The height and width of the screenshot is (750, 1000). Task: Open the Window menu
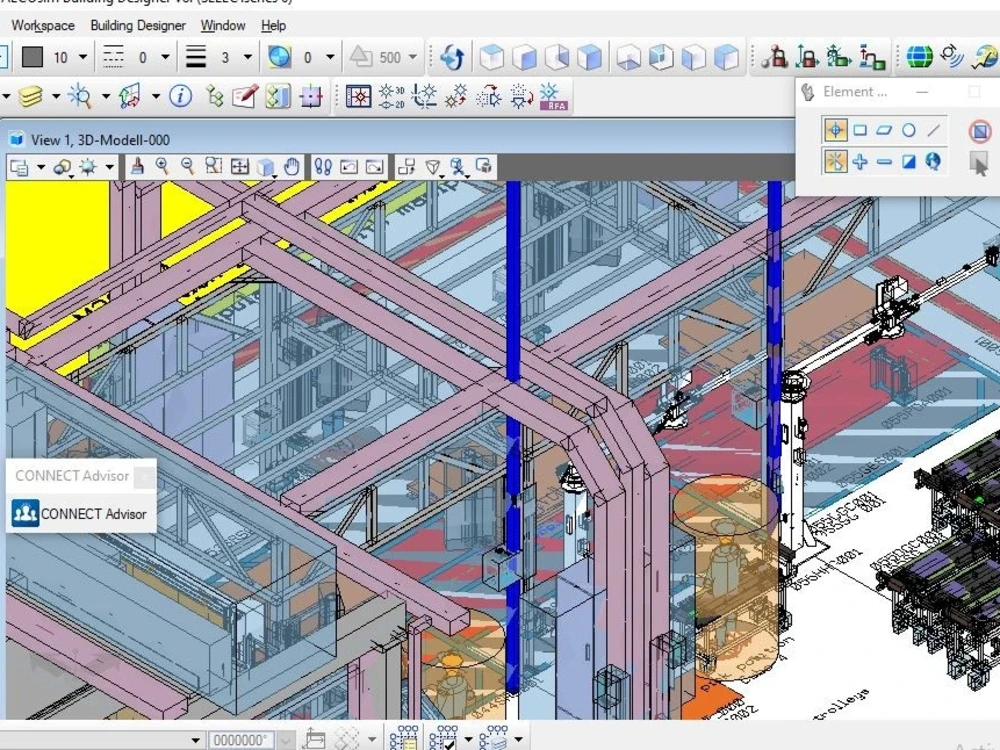tap(223, 26)
